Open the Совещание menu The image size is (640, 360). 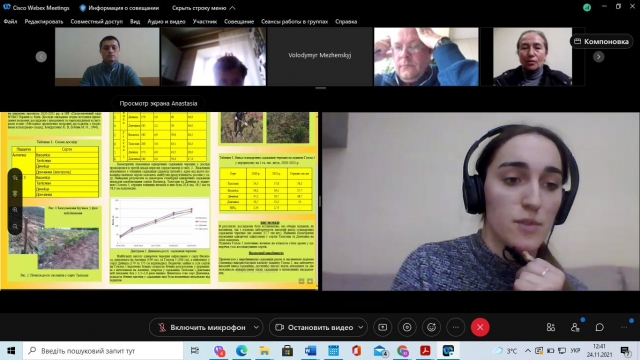pos(239,22)
